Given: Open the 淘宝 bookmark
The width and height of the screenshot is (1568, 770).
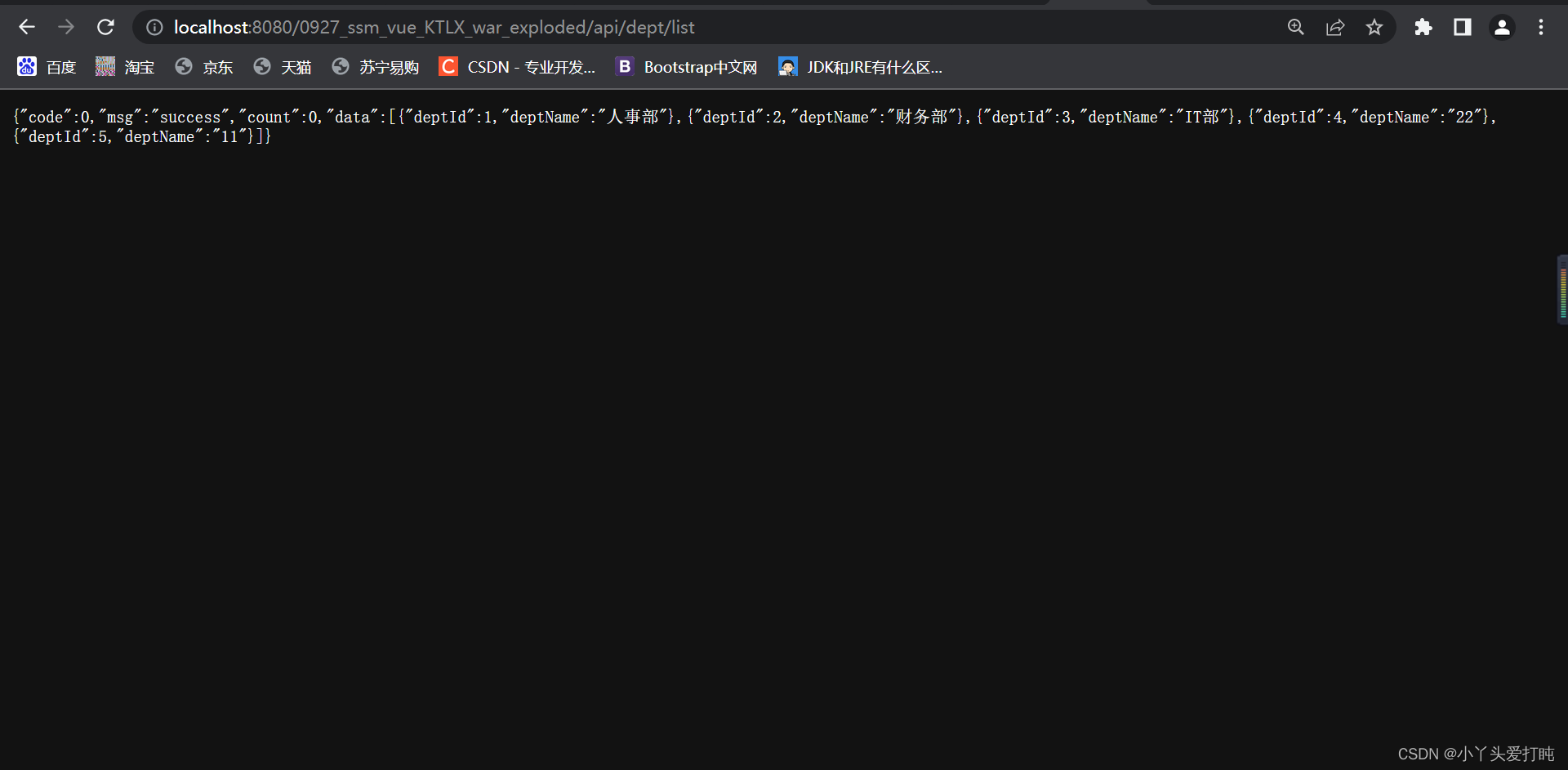Looking at the screenshot, I should pos(125,67).
